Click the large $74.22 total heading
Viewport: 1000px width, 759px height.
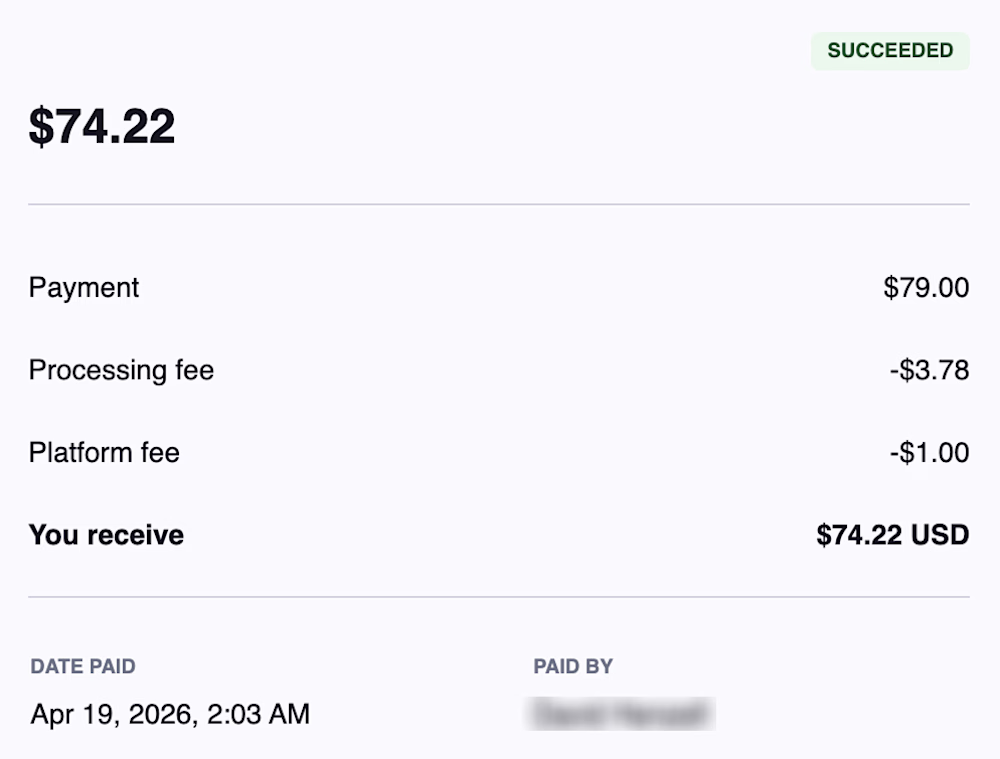[102, 127]
